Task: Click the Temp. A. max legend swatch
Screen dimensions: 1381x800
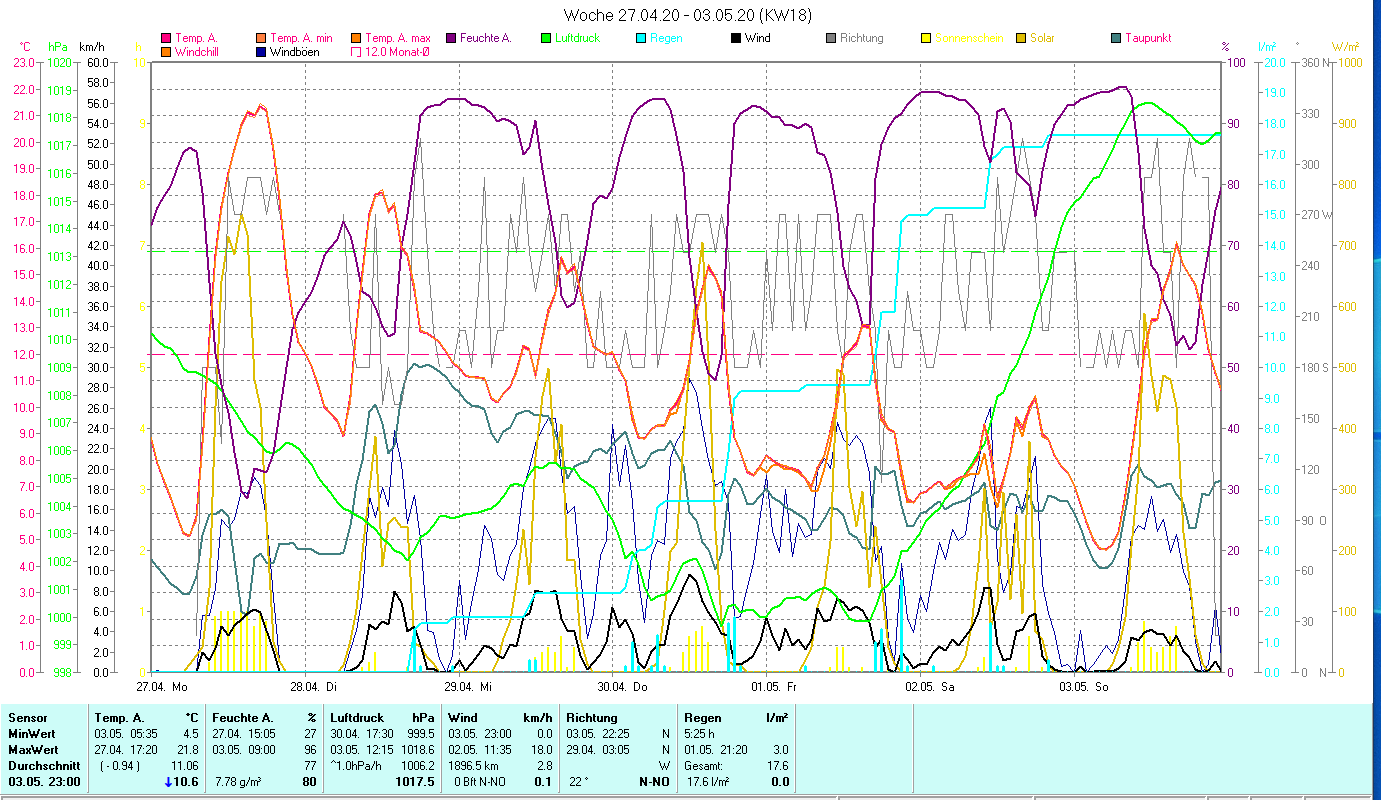Action: pyautogui.click(x=355, y=39)
